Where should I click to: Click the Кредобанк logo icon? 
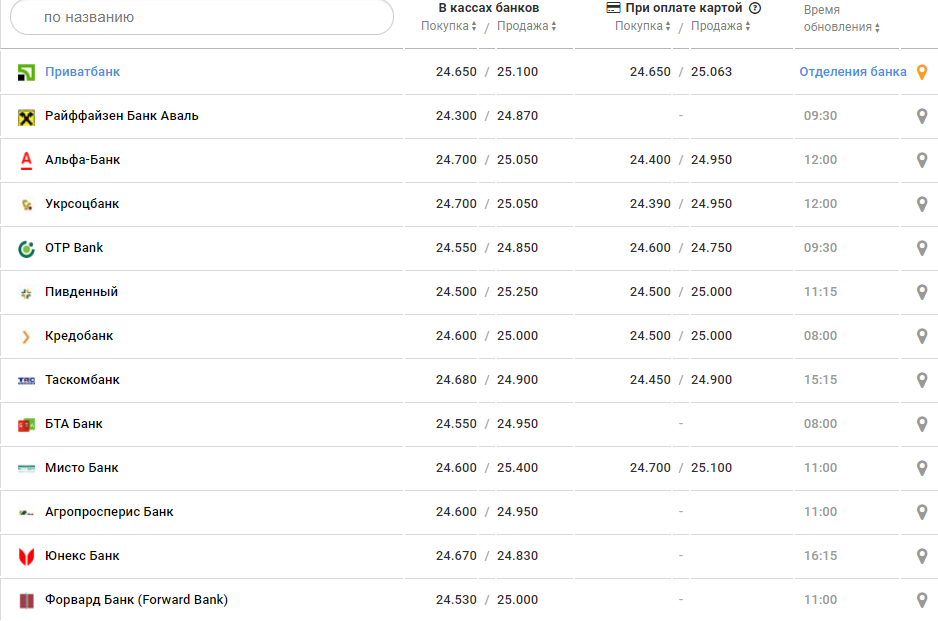pos(27,337)
